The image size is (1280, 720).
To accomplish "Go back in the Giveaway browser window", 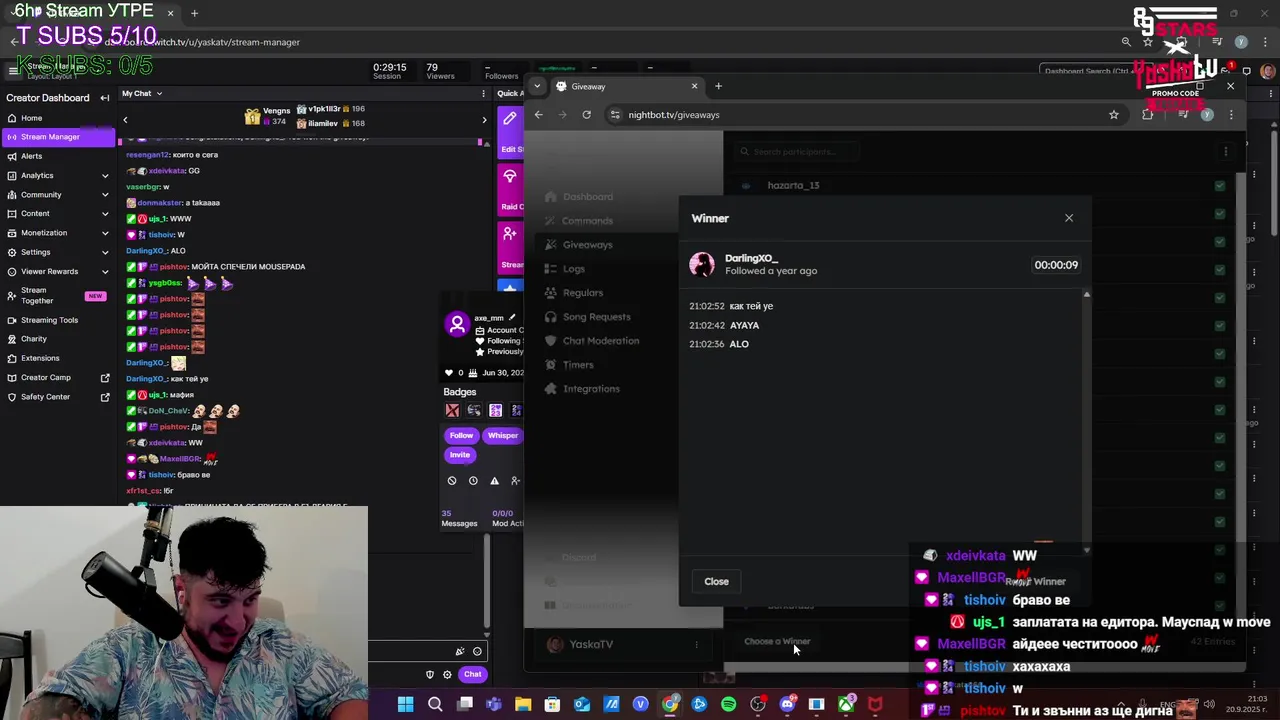I will coord(538,115).
